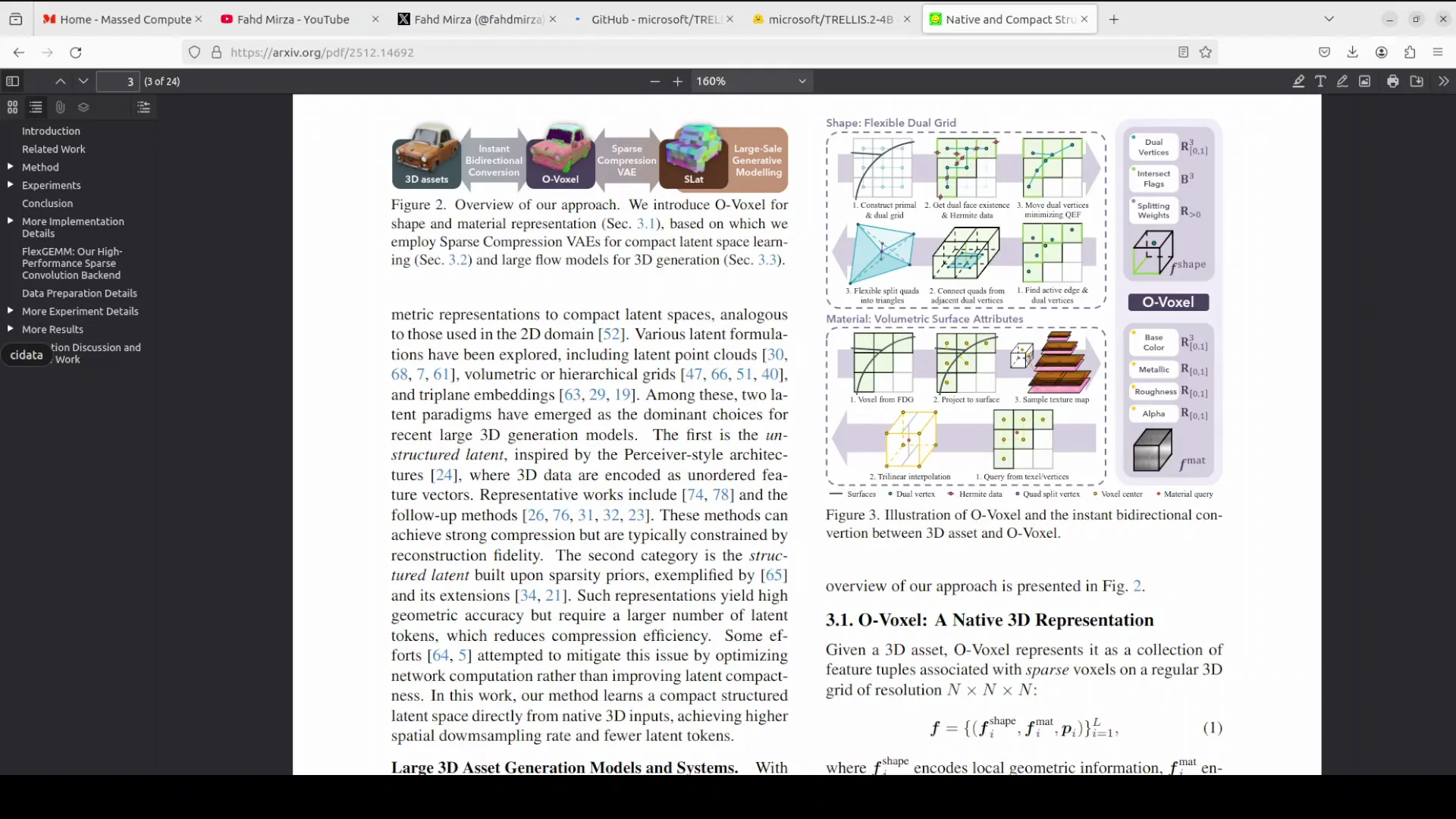Switch sidebar to thumbnails view
This screenshot has width=1456, height=819.
click(12, 108)
